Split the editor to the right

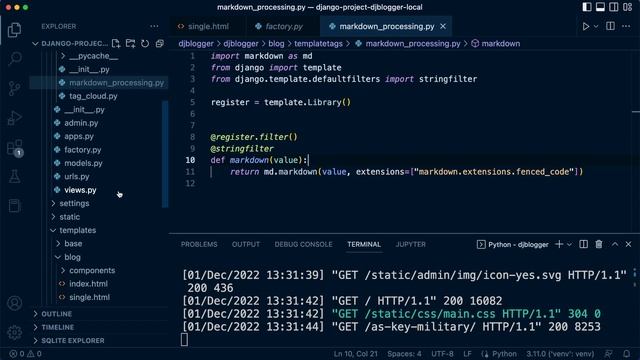pyautogui.click(x=610, y=26)
